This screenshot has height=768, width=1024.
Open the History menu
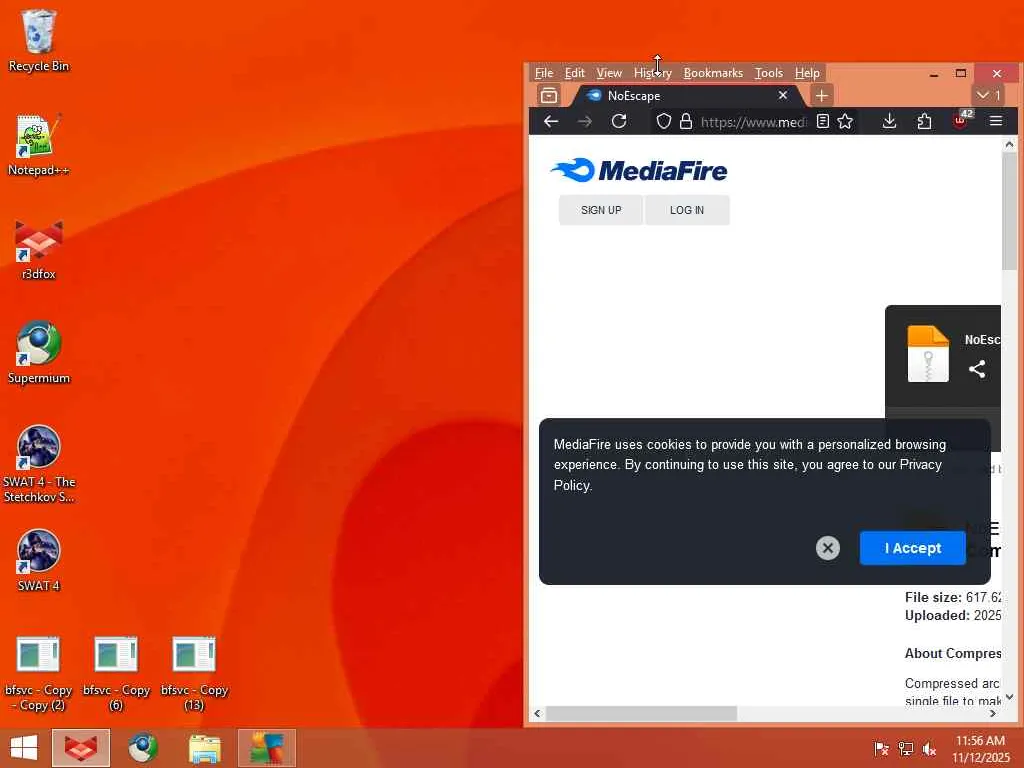pos(652,73)
